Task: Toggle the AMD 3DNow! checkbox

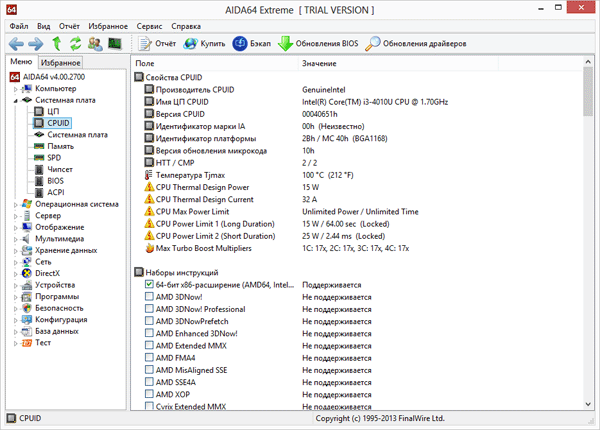Action: pyautogui.click(x=149, y=296)
